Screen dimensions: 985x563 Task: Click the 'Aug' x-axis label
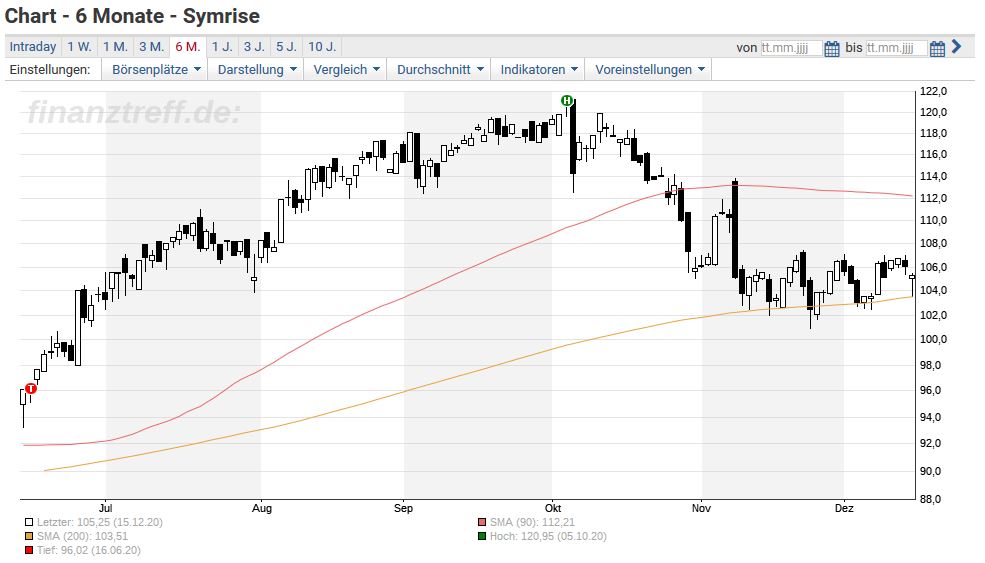(262, 508)
